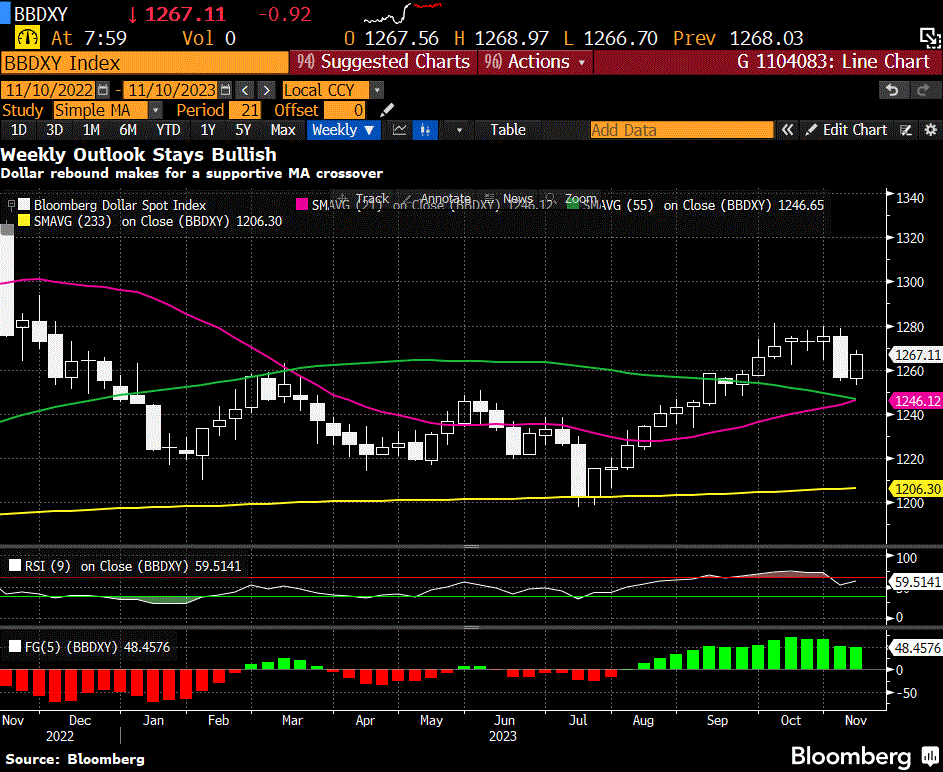The width and height of the screenshot is (943, 772).
Task: Click magenta SMAVG (21) legend swatch
Action: tap(302, 205)
